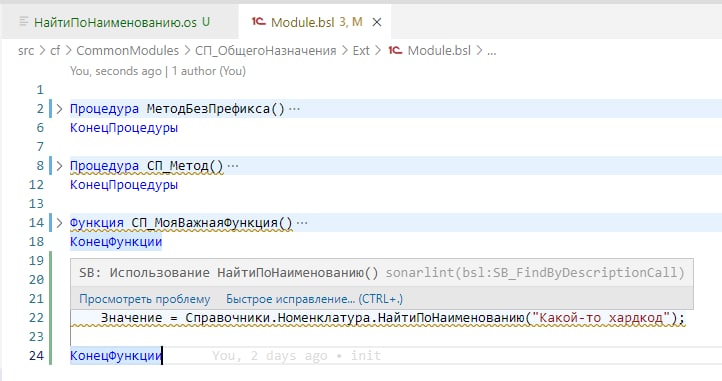This screenshot has height=381, width=722.
Task: Click line number 22 in the gutter
Action: 36,318
